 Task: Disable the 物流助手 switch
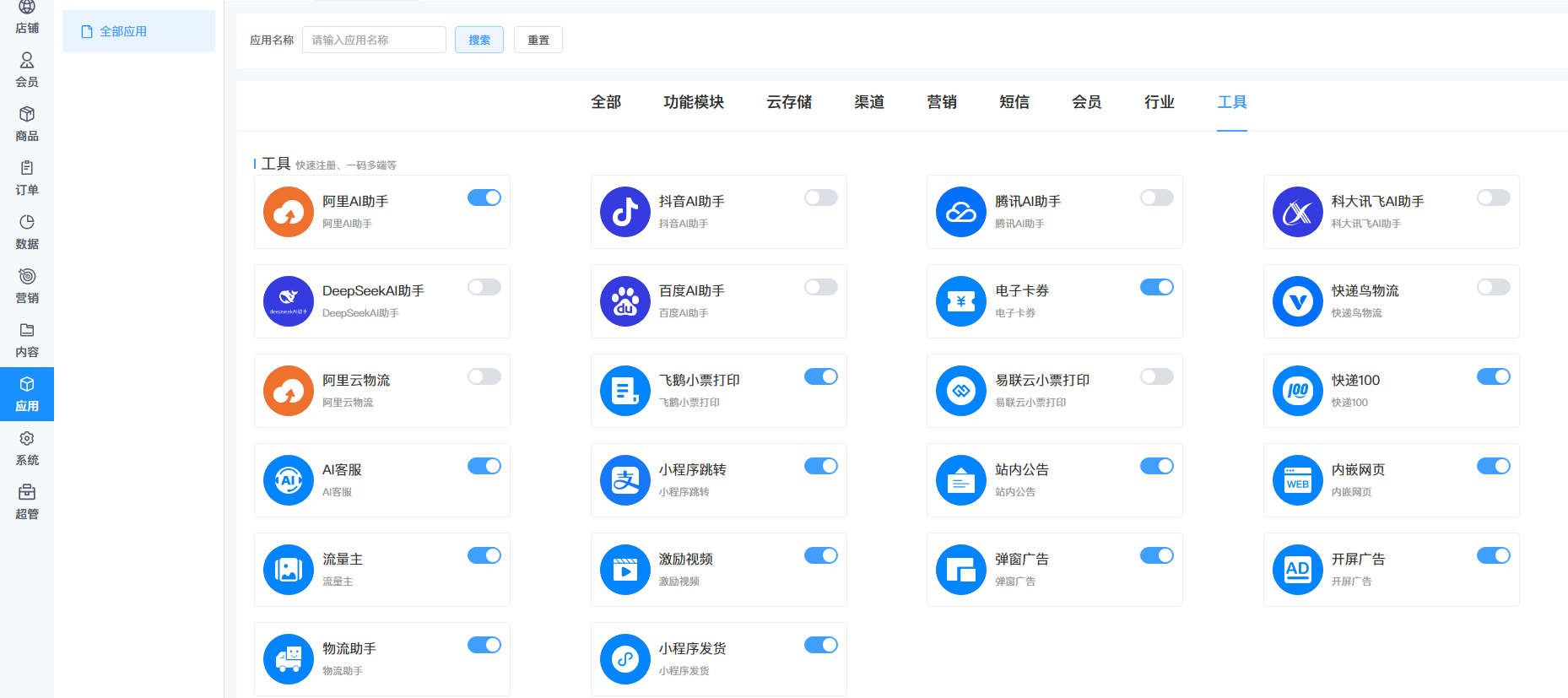[x=484, y=645]
